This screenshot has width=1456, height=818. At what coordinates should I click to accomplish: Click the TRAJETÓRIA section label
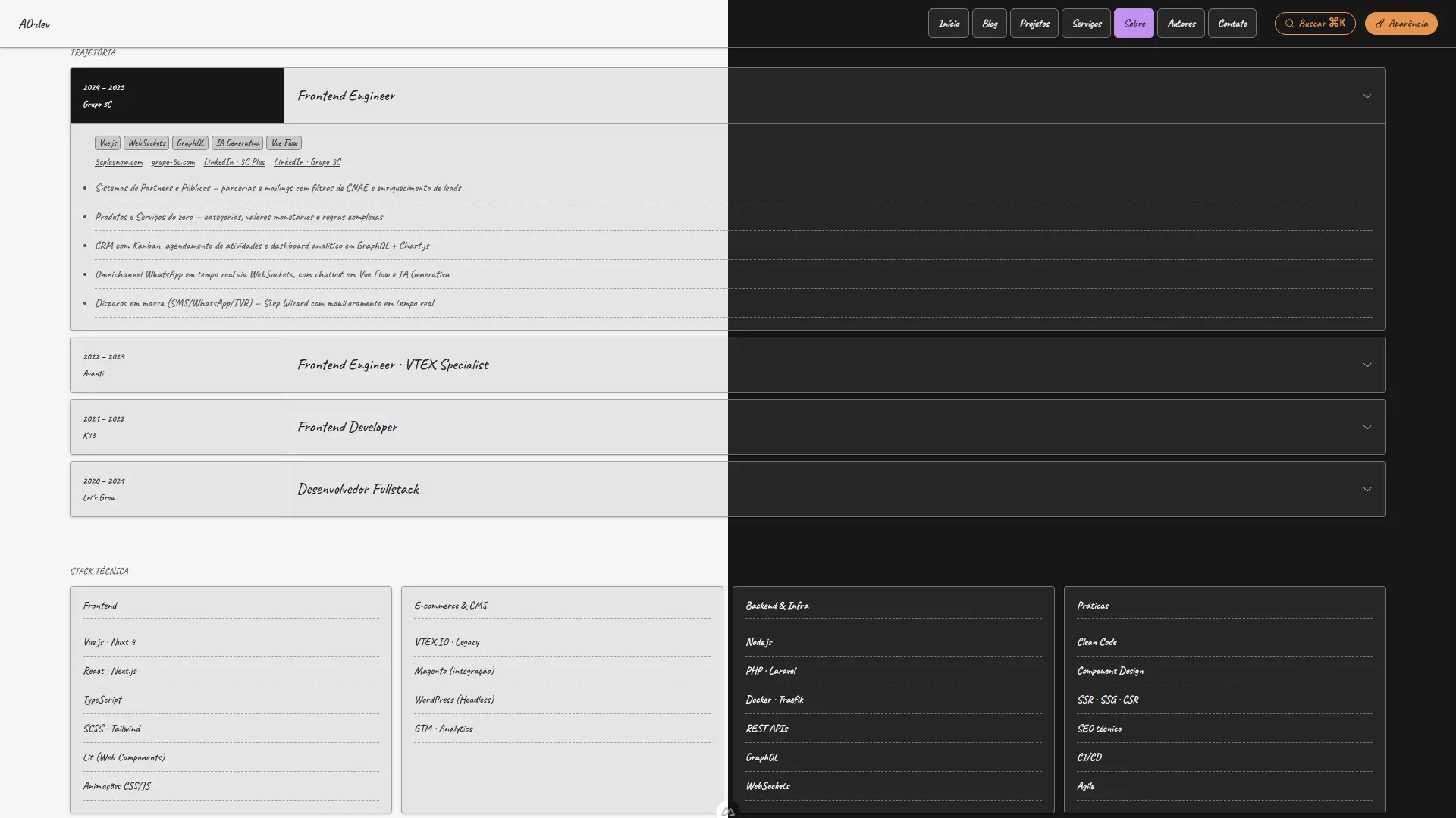coord(93,52)
